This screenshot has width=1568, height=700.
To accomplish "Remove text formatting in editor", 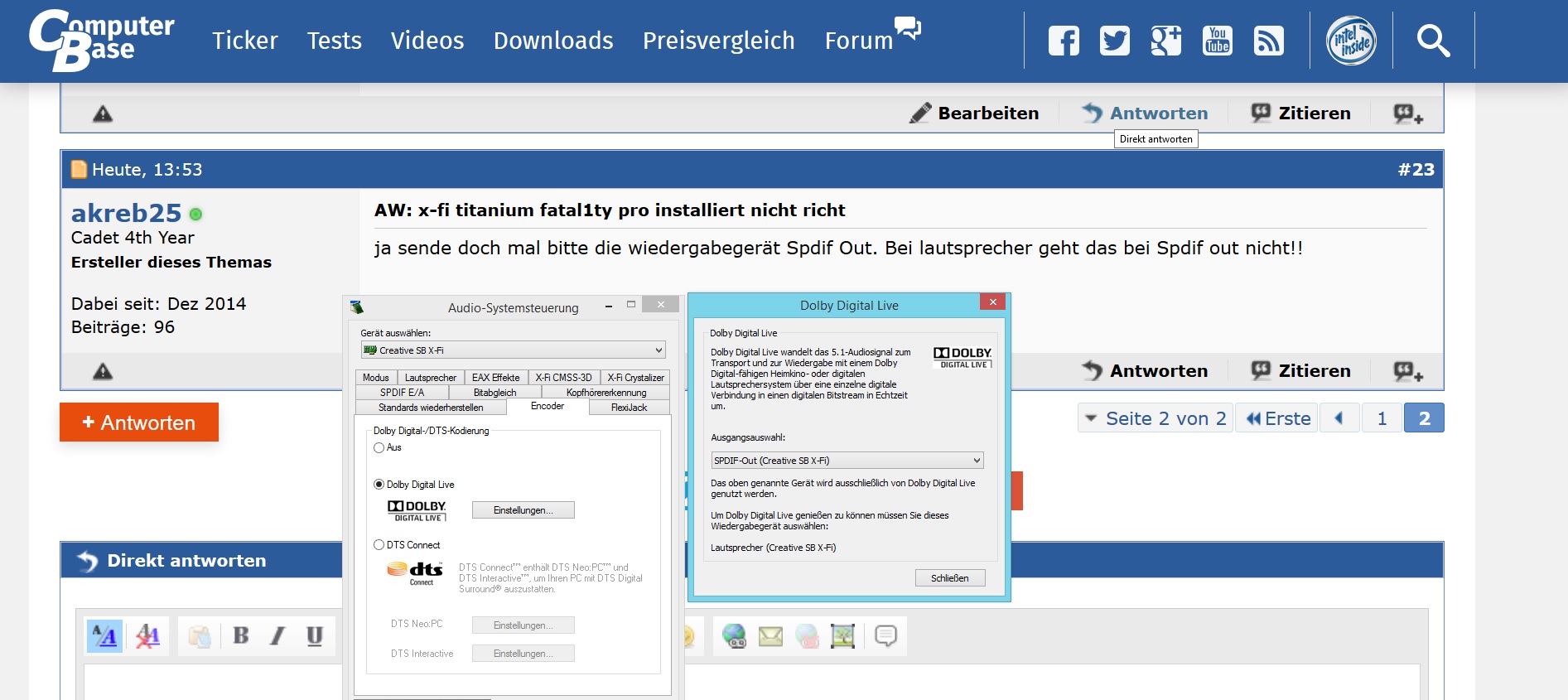I will click(147, 636).
